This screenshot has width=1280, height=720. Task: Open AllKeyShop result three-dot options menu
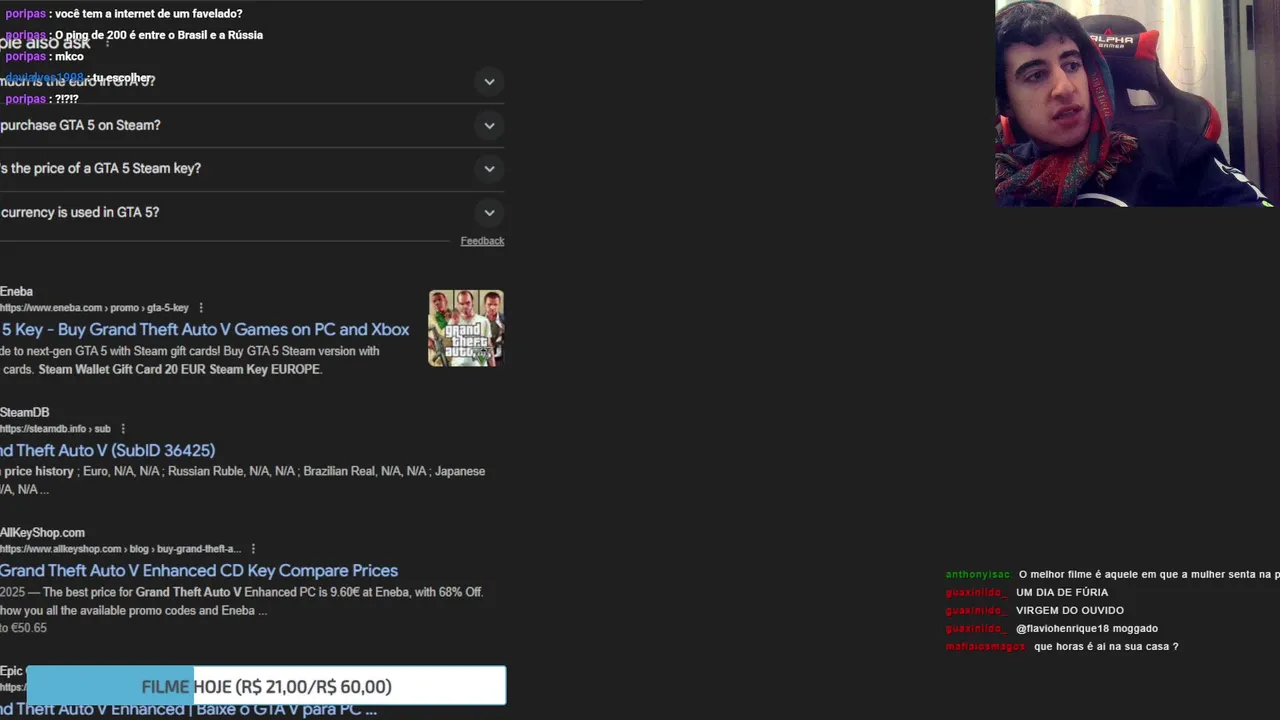tap(253, 549)
